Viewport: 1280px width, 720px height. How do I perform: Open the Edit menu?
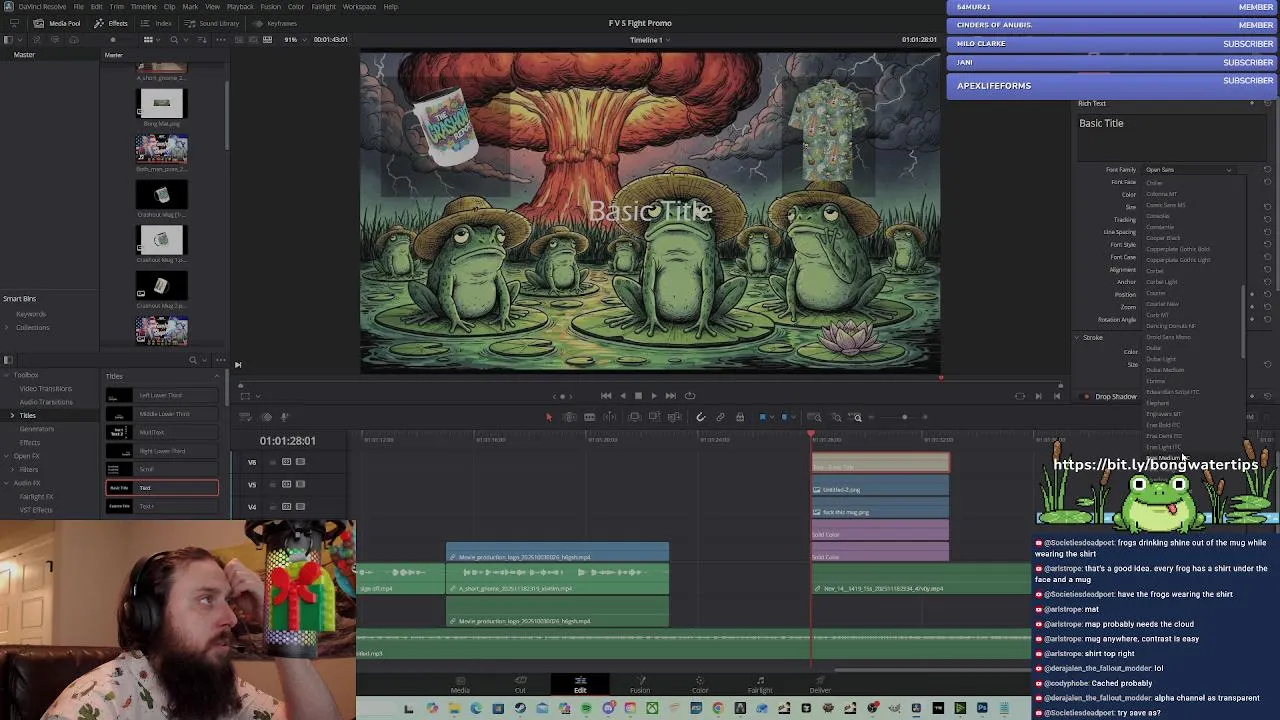(x=96, y=7)
